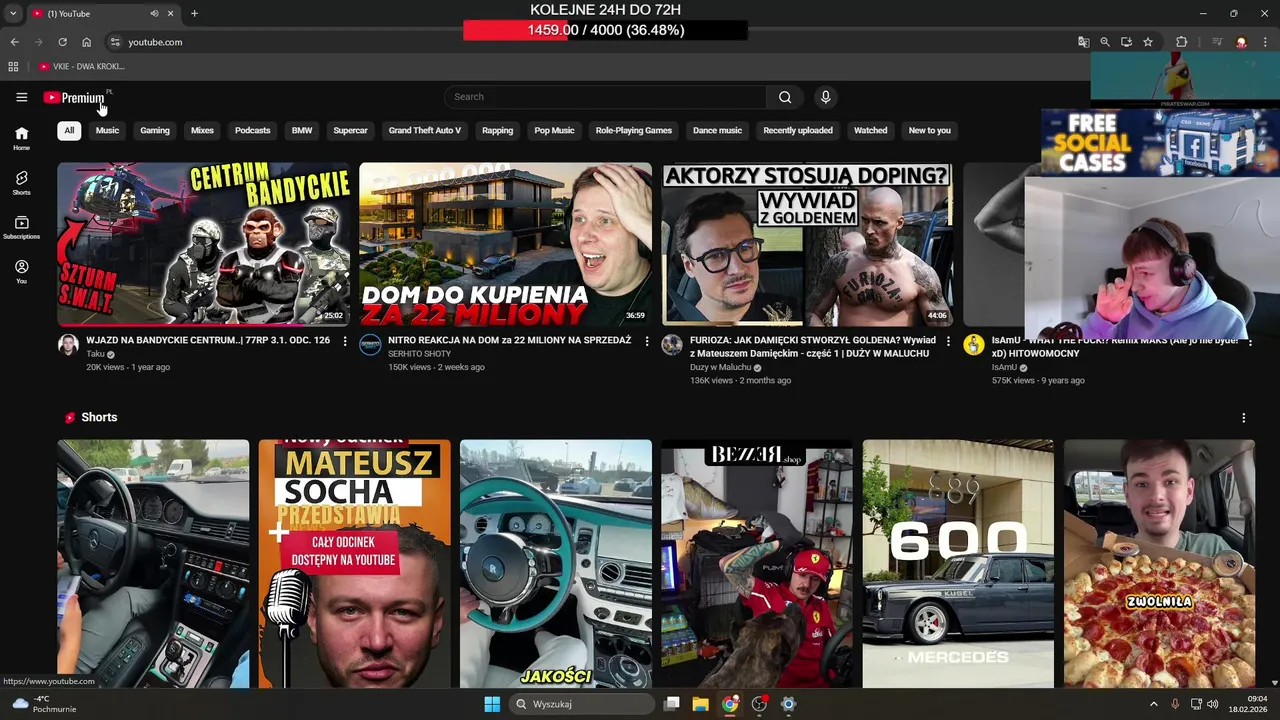
Task: Open Chrome's three-dot menu
Action: coord(1265,42)
